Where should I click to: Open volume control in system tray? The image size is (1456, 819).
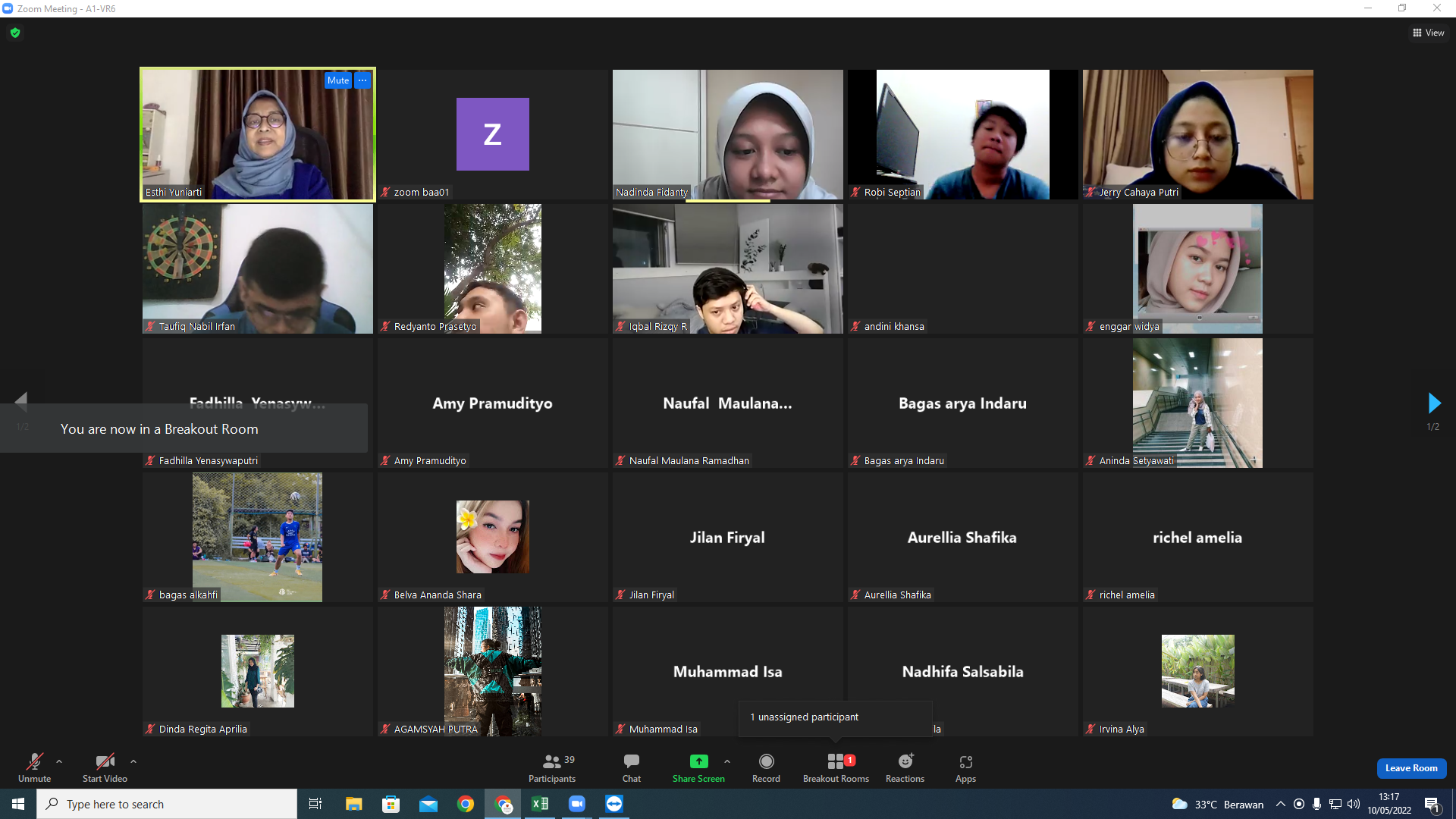(1354, 804)
